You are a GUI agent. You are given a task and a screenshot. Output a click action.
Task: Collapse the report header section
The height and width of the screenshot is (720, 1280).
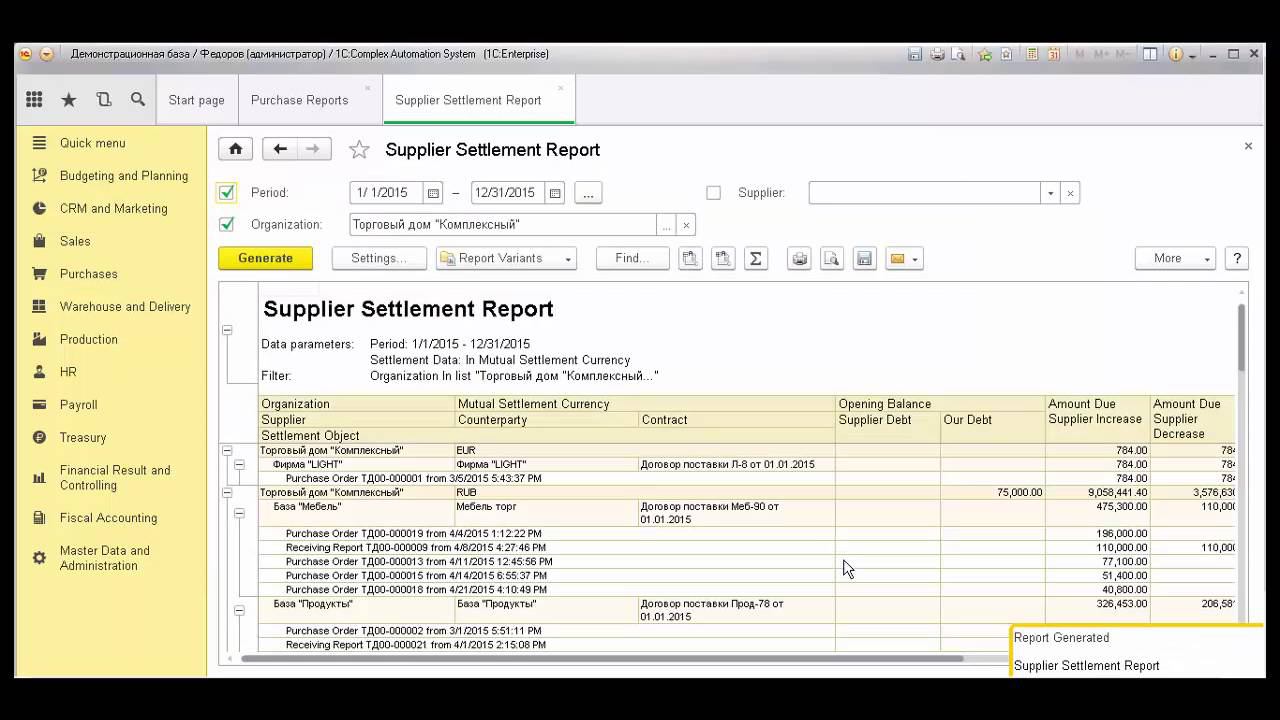[x=227, y=330]
